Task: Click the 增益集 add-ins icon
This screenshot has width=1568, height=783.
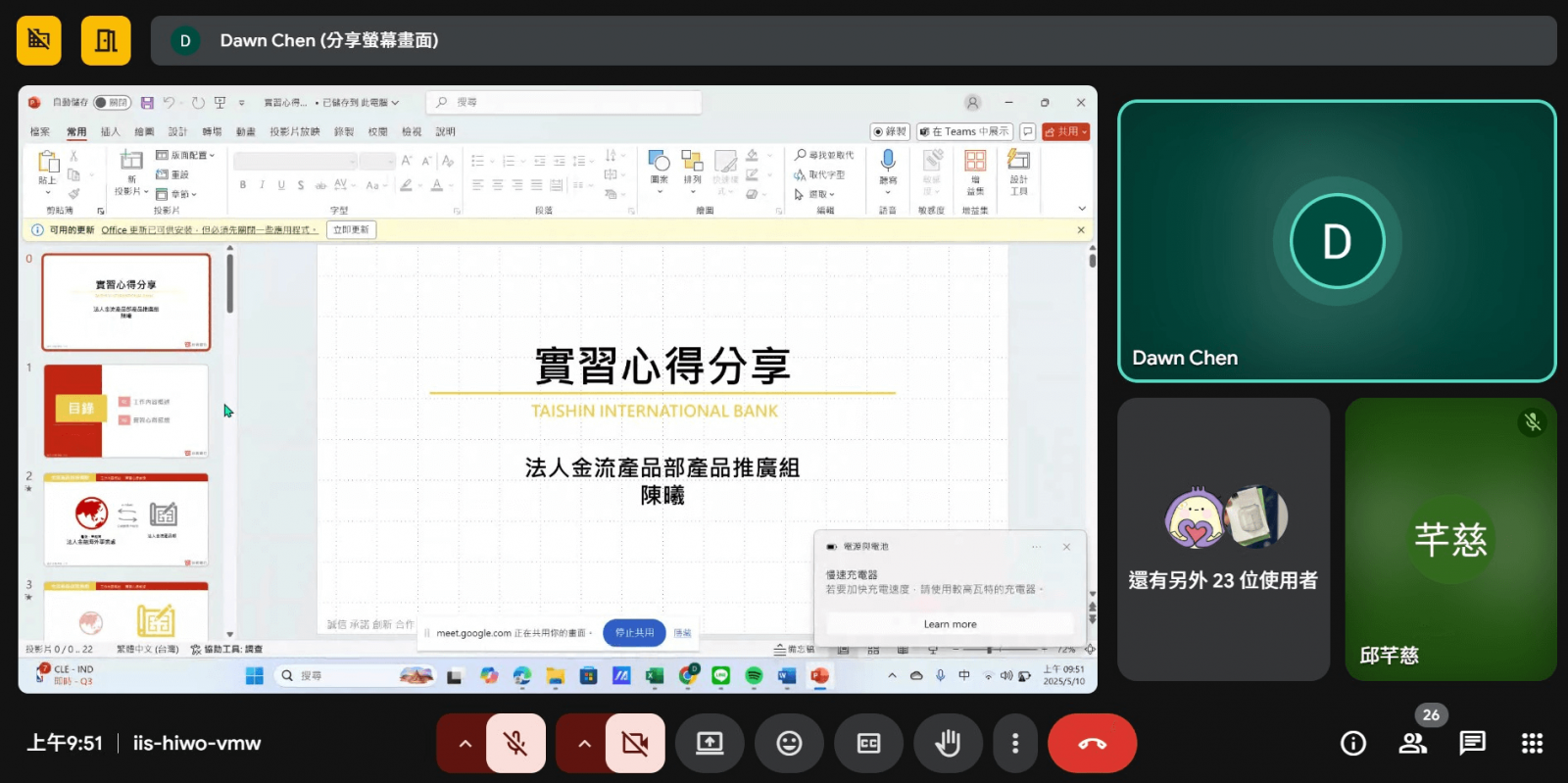Action: (x=975, y=160)
